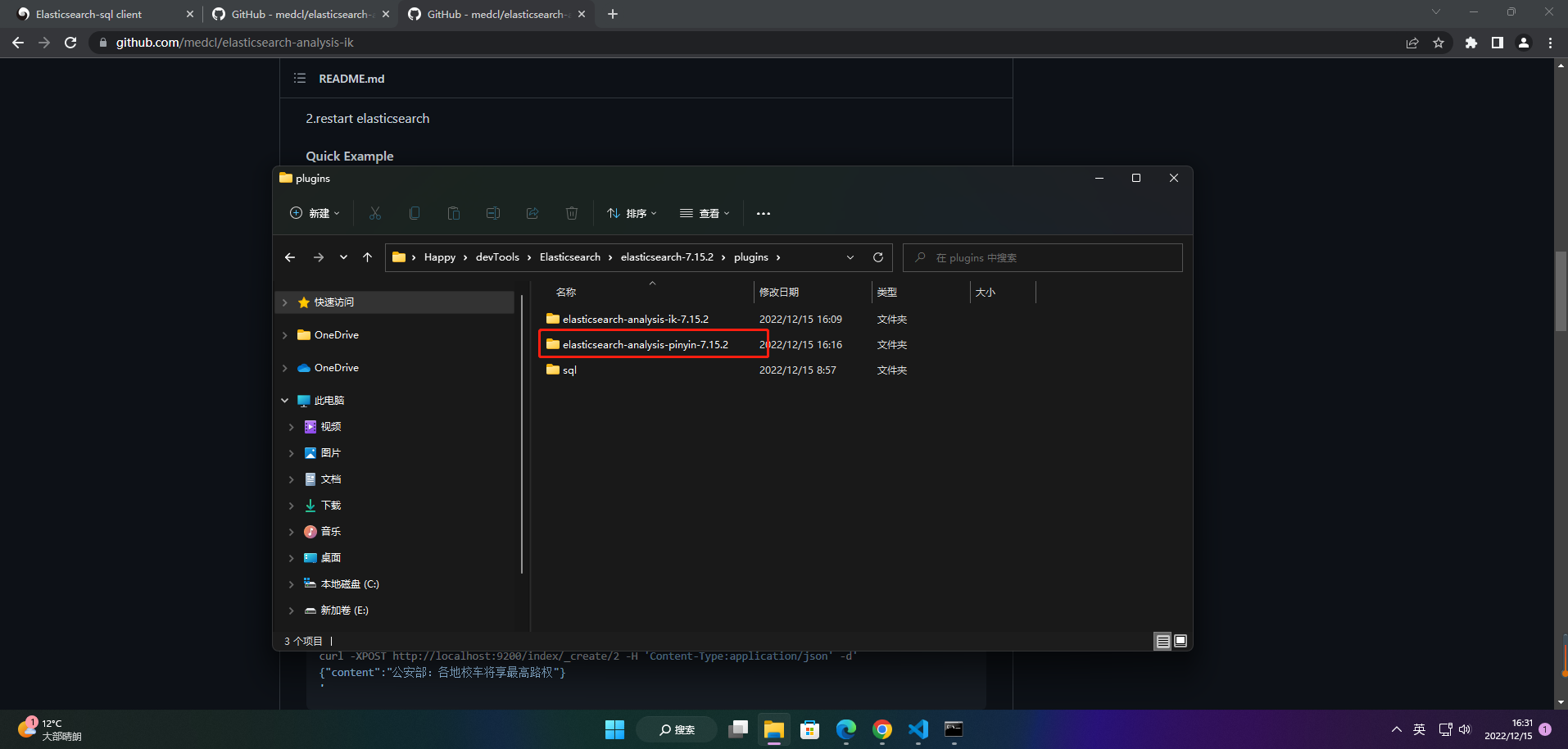Click the Rename icon in Explorer toolbar
This screenshot has width=1568, height=749.
point(493,213)
